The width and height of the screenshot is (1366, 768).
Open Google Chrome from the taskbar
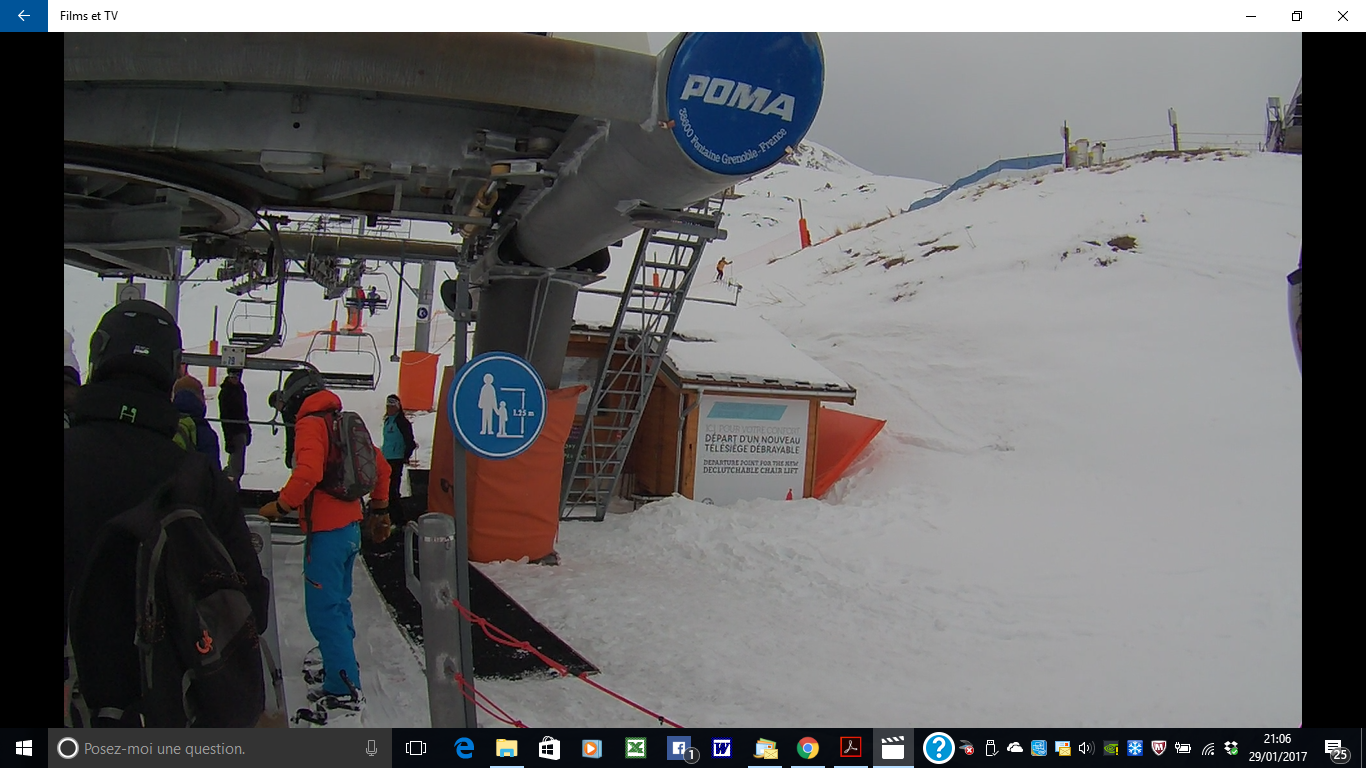tap(808, 748)
